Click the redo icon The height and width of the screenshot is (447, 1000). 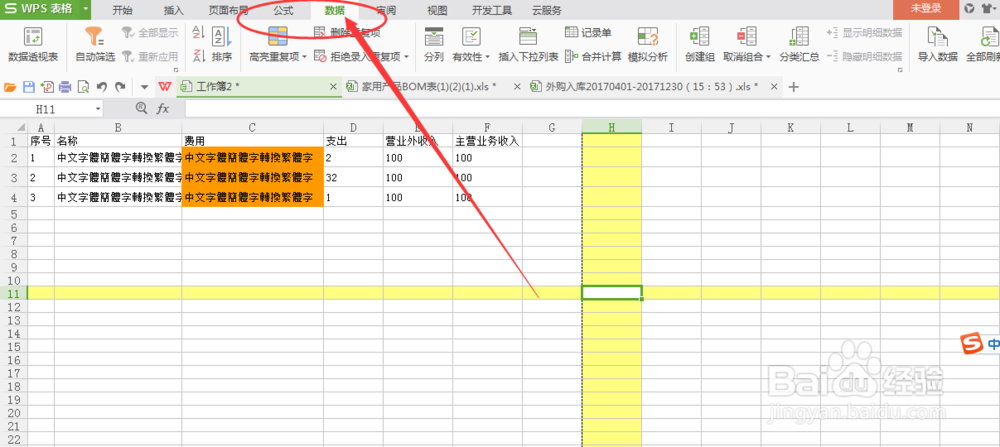tap(119, 87)
